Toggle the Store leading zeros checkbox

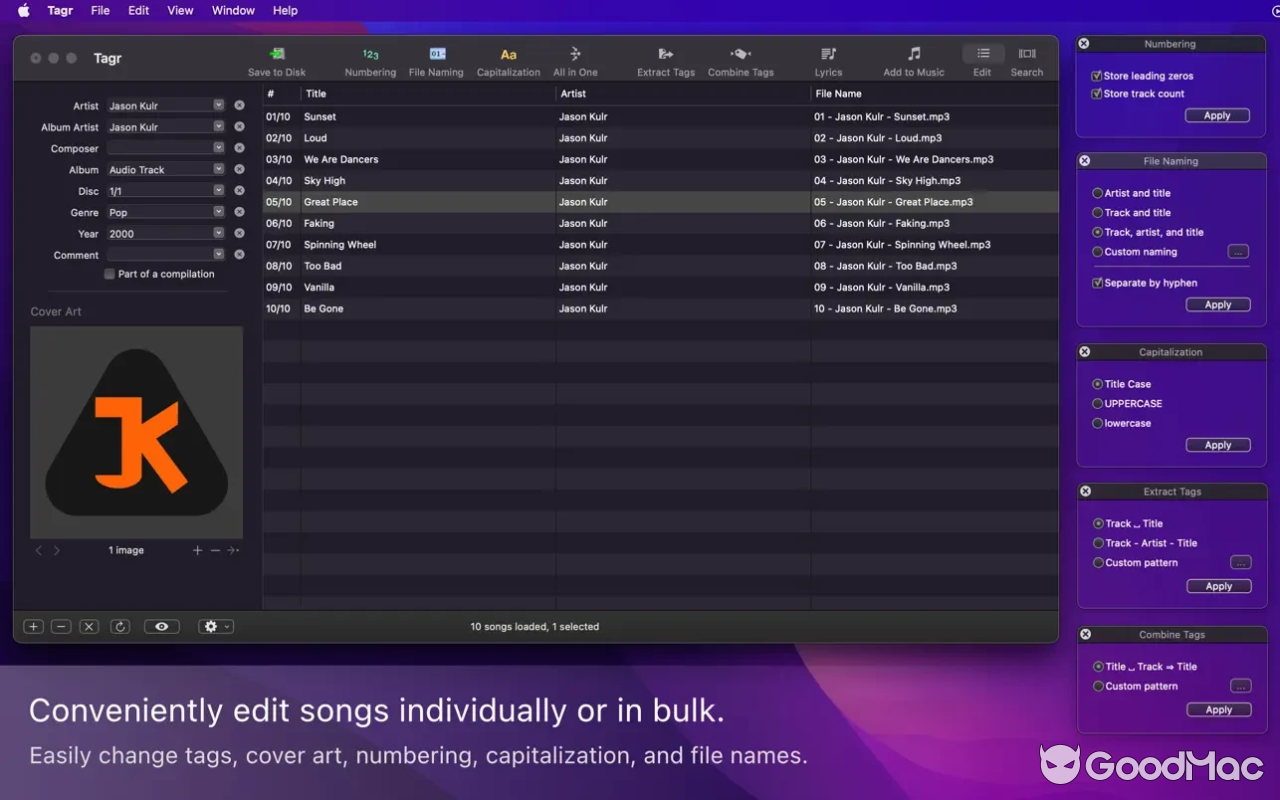coord(1097,76)
